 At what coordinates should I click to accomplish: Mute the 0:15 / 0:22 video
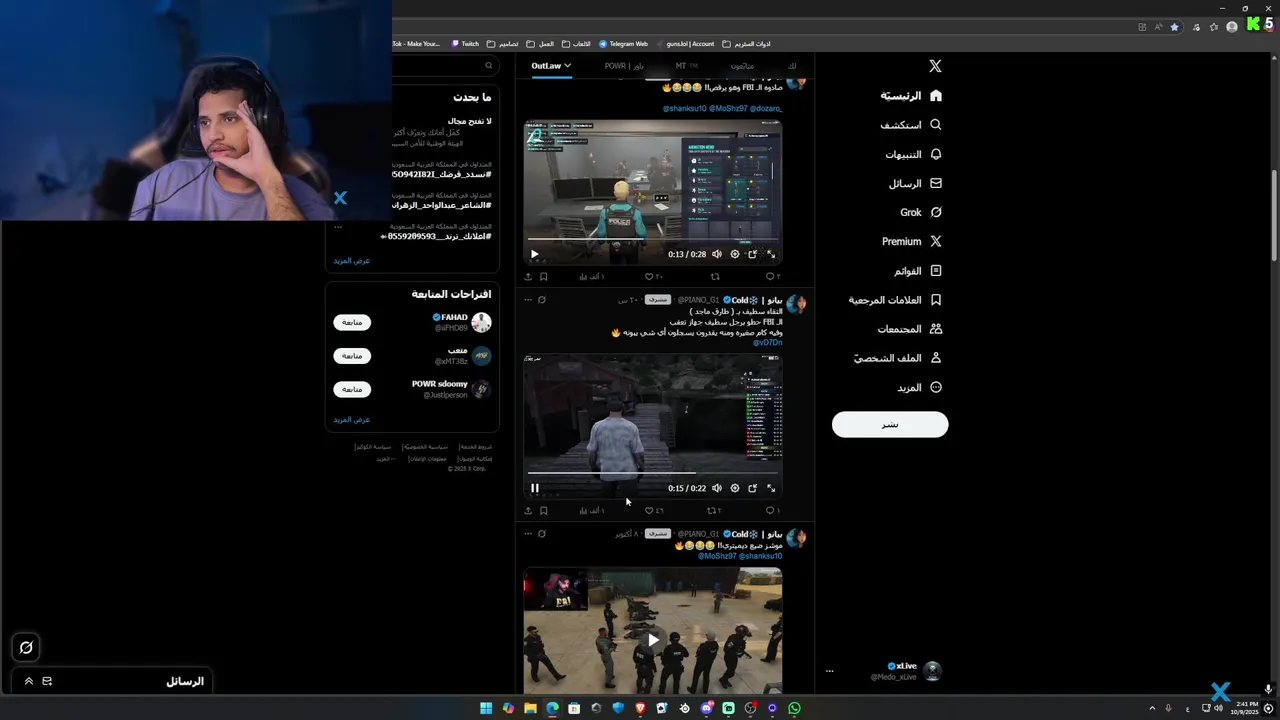pyautogui.click(x=717, y=488)
